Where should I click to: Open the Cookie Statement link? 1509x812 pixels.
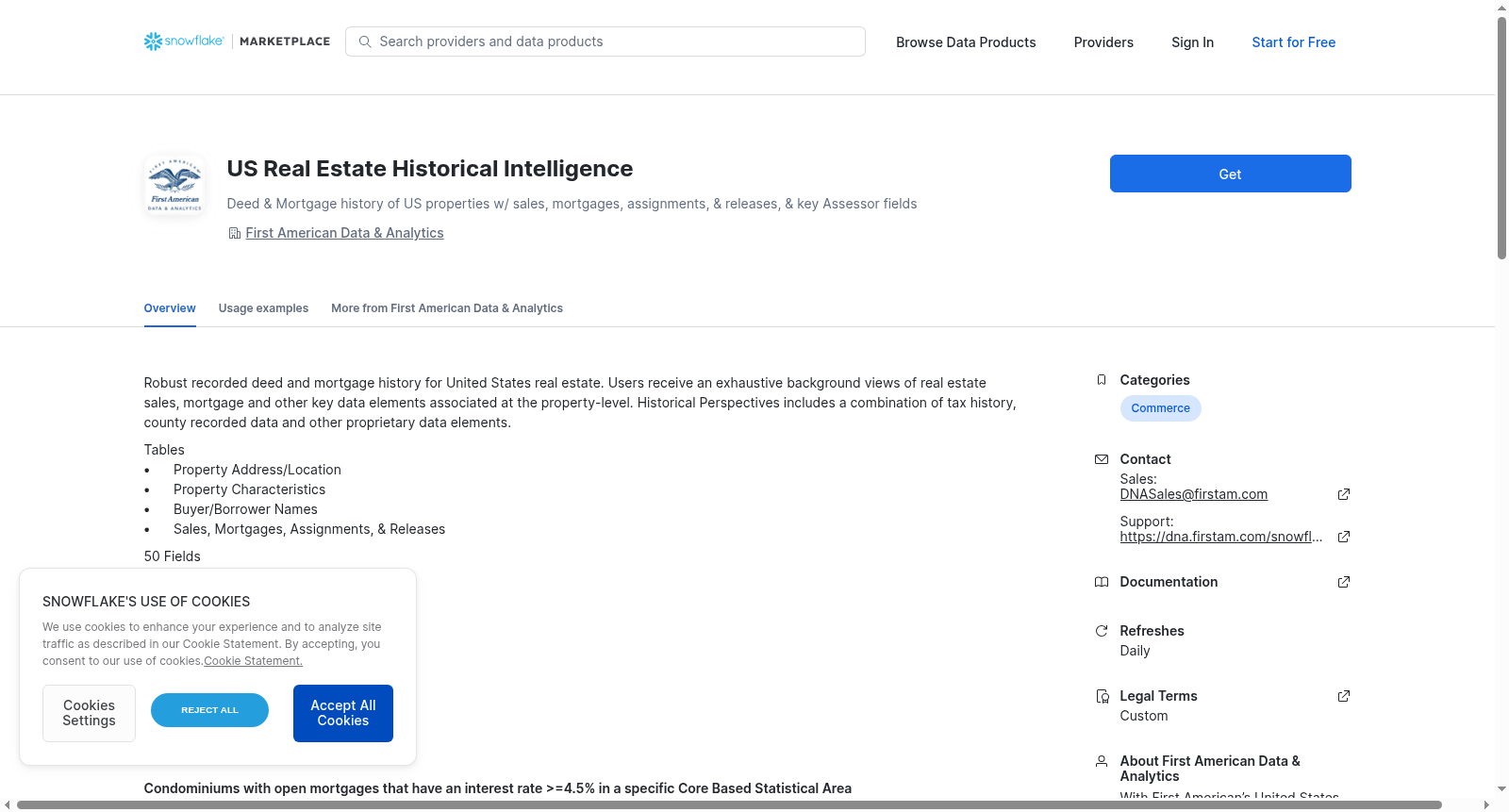[x=253, y=661]
